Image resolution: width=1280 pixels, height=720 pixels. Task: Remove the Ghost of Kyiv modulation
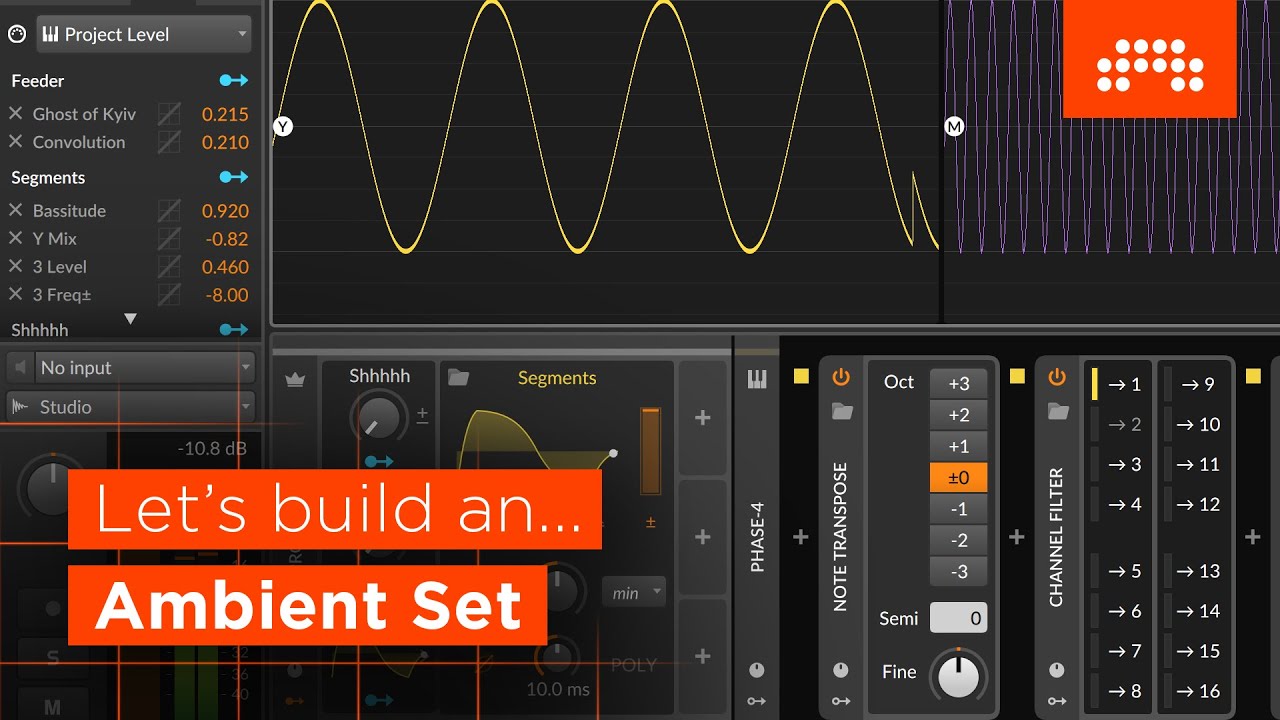[15, 114]
